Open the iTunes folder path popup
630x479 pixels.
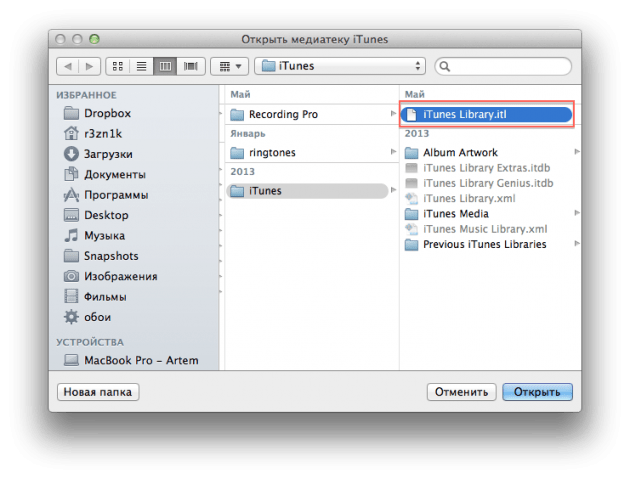(340, 66)
